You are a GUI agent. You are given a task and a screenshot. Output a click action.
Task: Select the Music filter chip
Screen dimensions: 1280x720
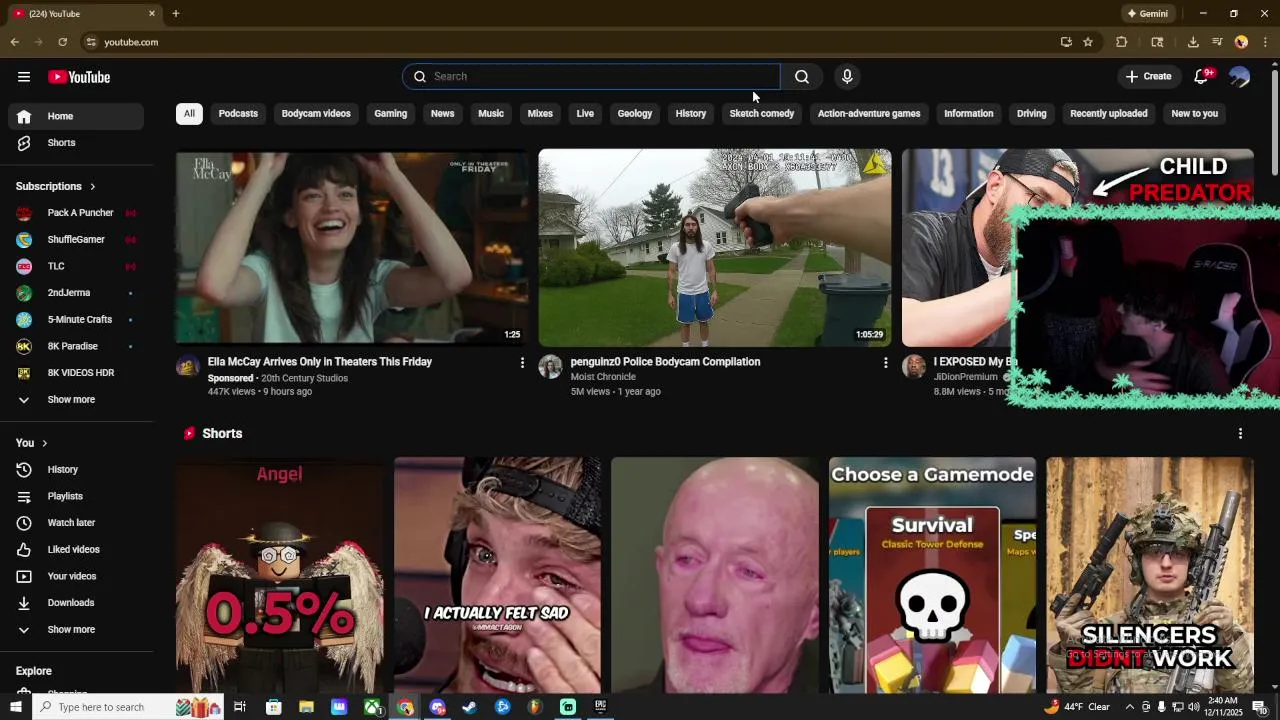coord(491,114)
